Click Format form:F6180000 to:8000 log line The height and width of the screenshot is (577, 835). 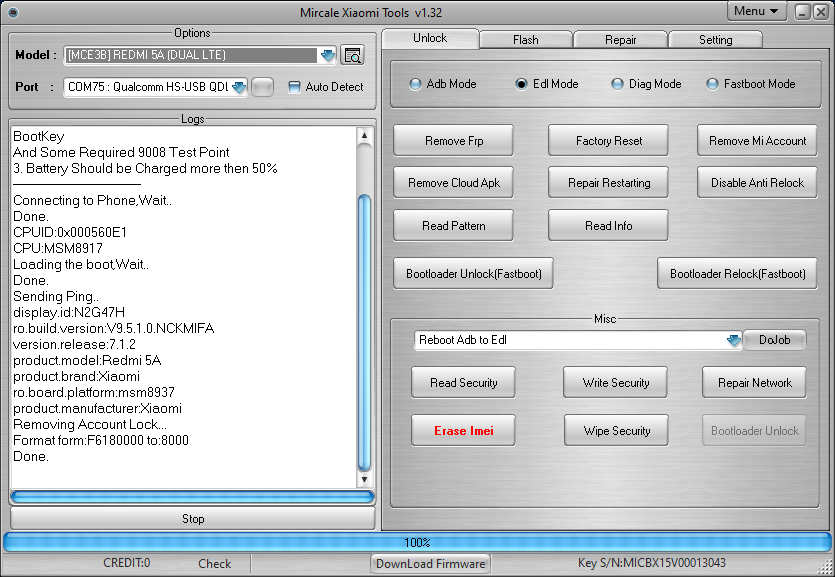(101, 440)
